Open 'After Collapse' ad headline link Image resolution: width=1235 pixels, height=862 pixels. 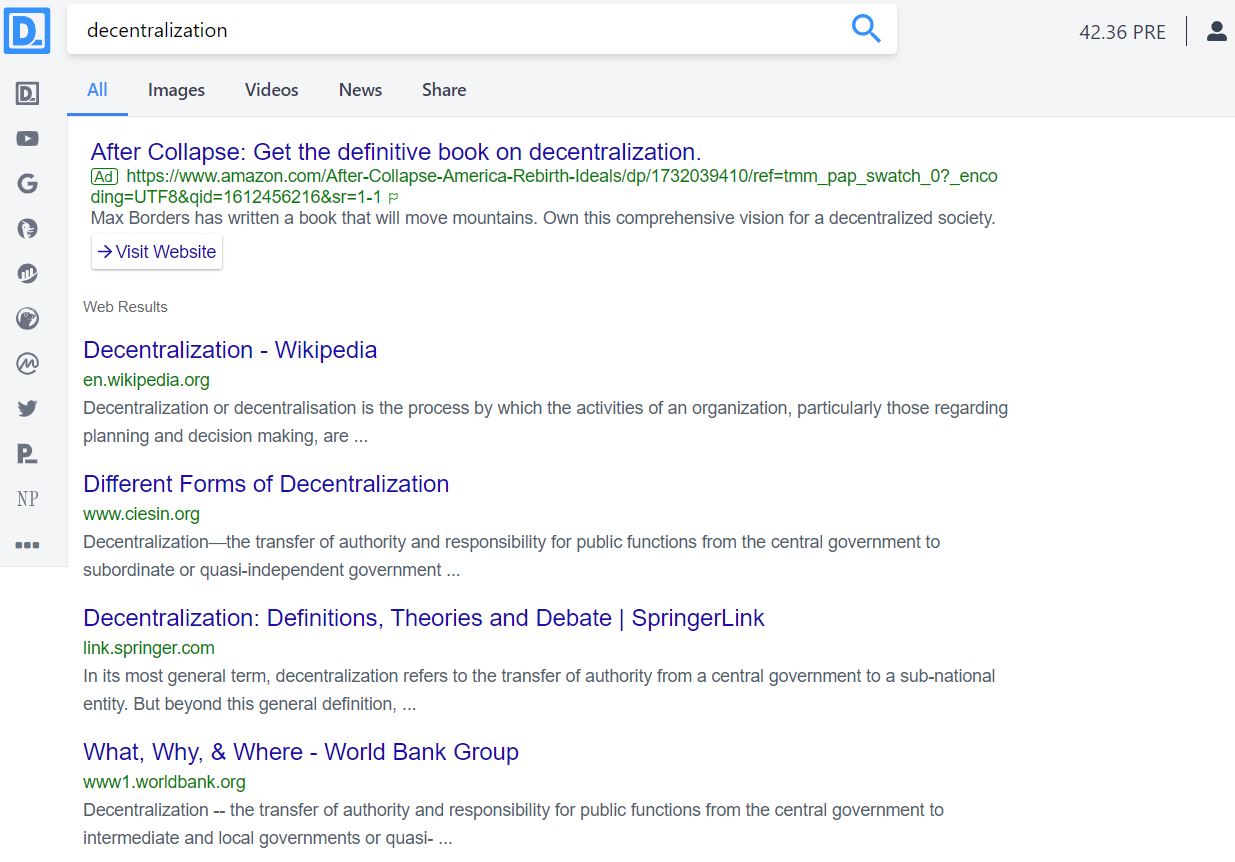pyautogui.click(x=396, y=152)
